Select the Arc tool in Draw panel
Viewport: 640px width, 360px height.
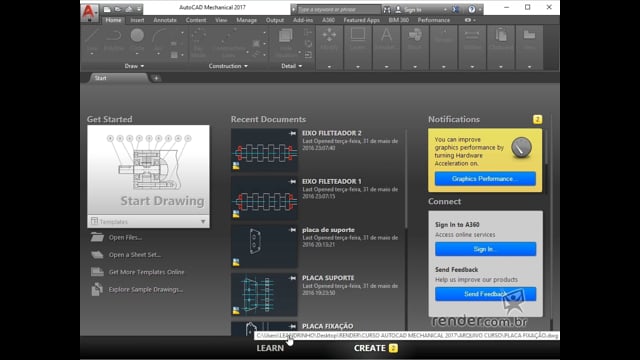point(158,40)
